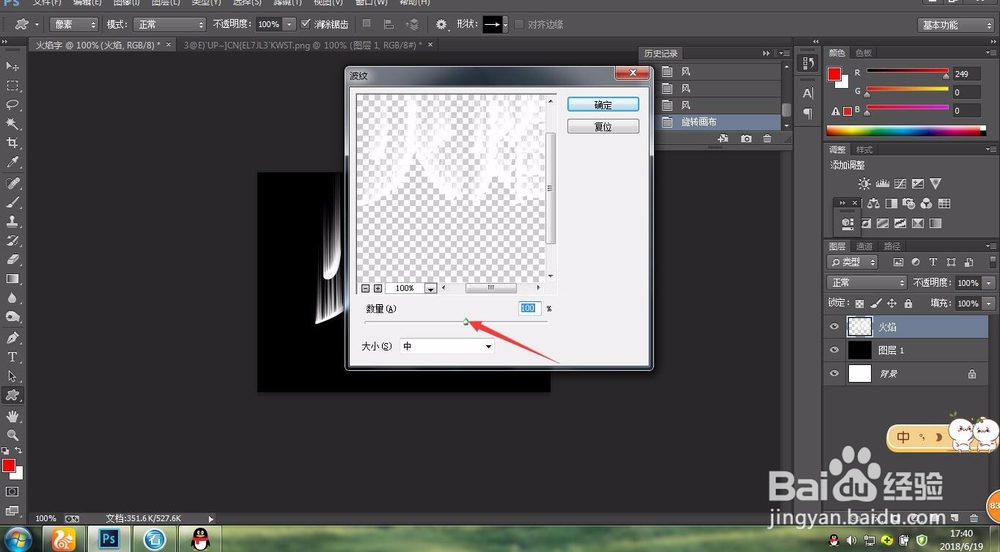Create new snapshot camera icon in History

pos(746,138)
